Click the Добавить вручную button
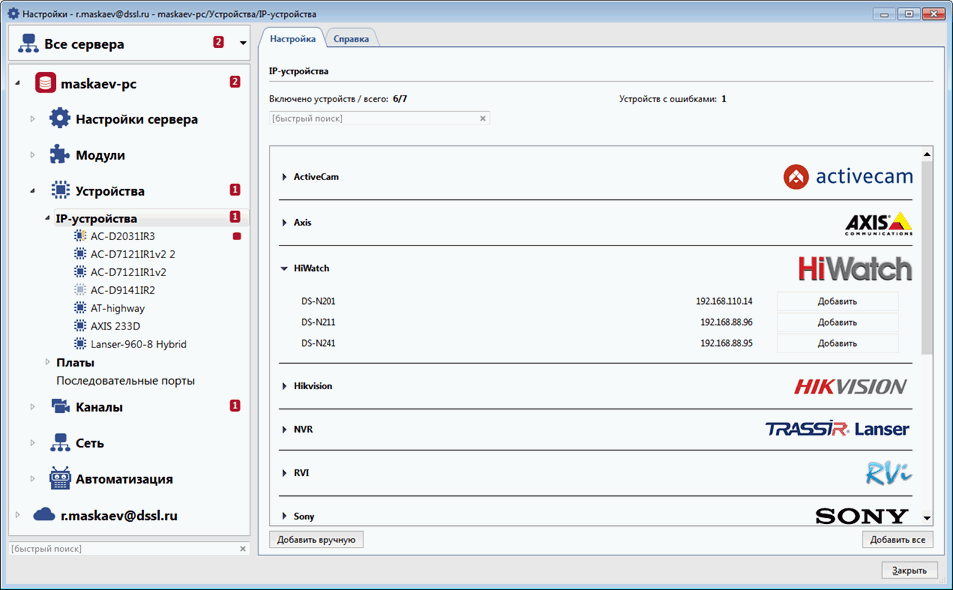Viewport: 953px width, 590px height. [316, 540]
